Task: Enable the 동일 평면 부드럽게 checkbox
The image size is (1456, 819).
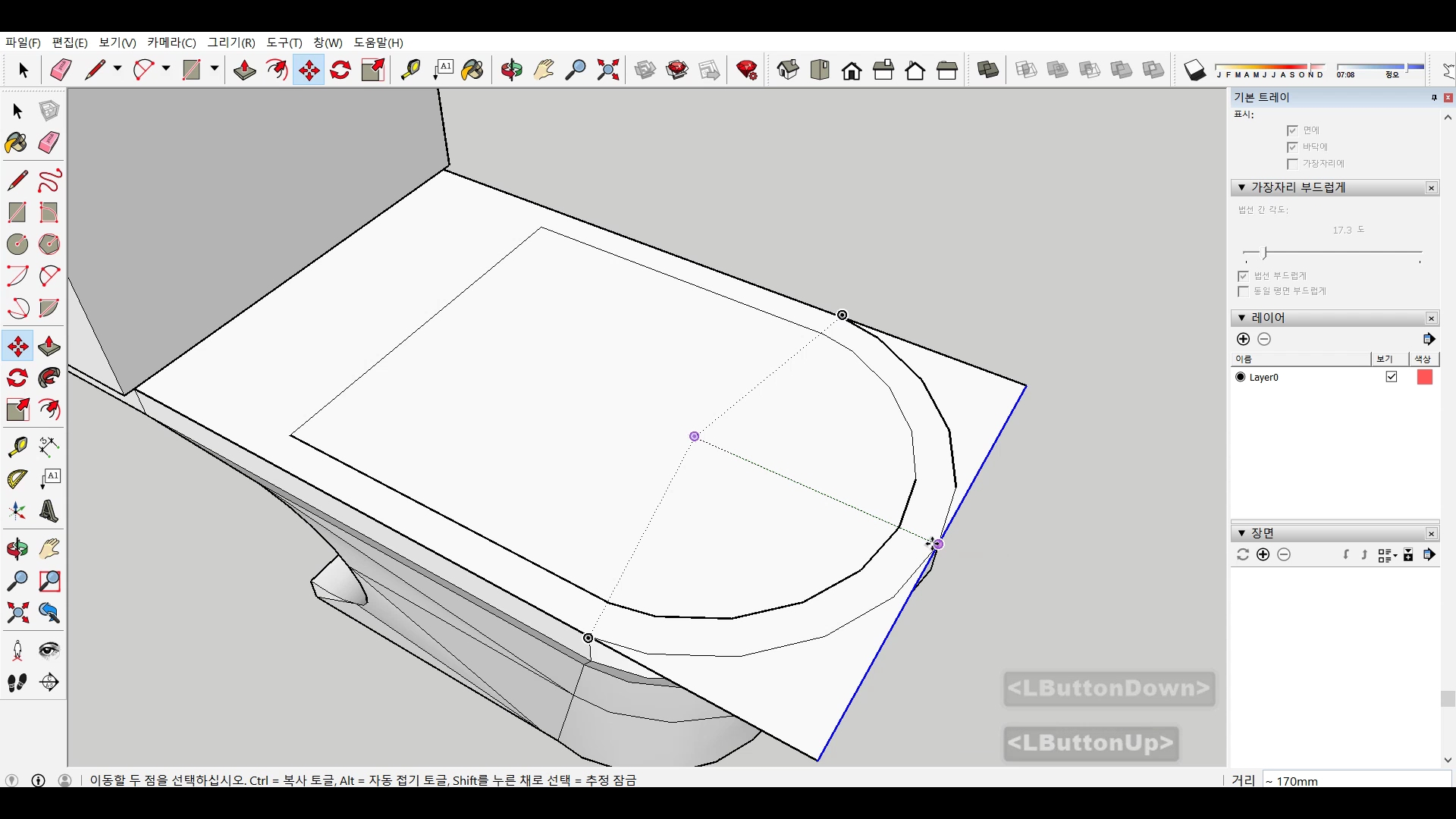Action: [1243, 291]
